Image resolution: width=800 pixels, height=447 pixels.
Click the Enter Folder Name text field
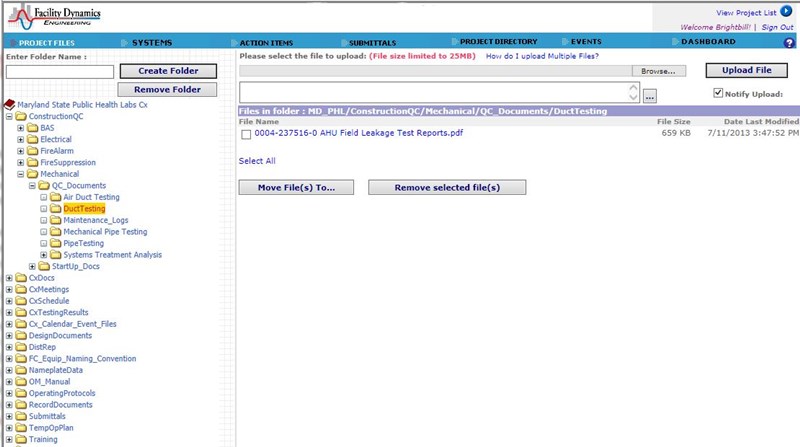point(60,72)
